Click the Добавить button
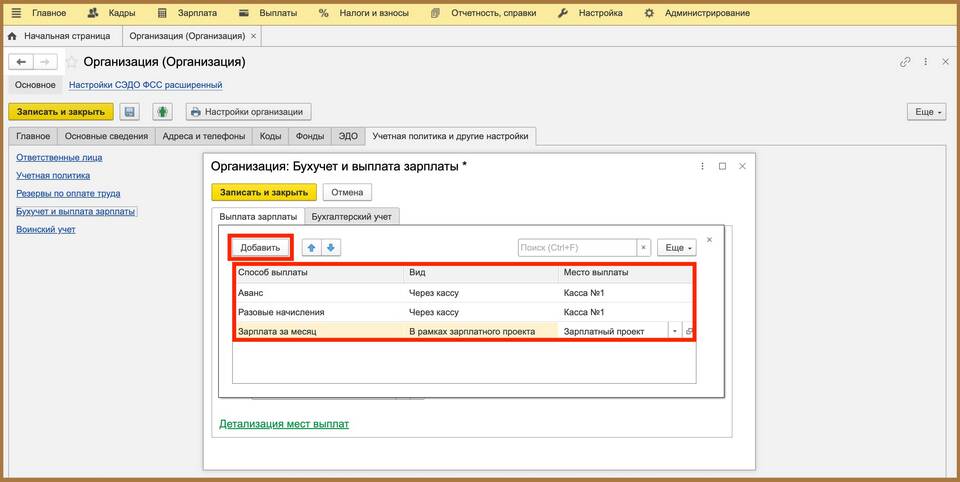The height and width of the screenshot is (482, 960). point(260,247)
